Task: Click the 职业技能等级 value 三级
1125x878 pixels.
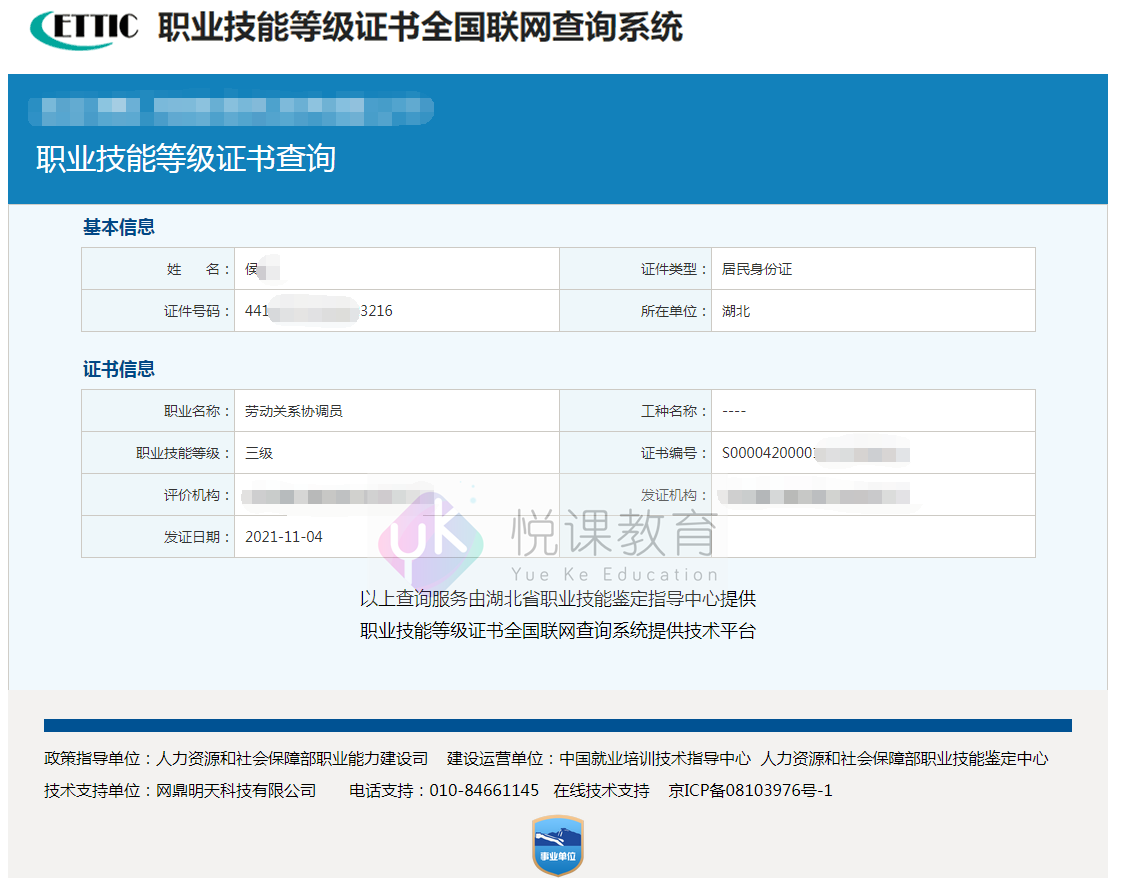Action: 258,452
